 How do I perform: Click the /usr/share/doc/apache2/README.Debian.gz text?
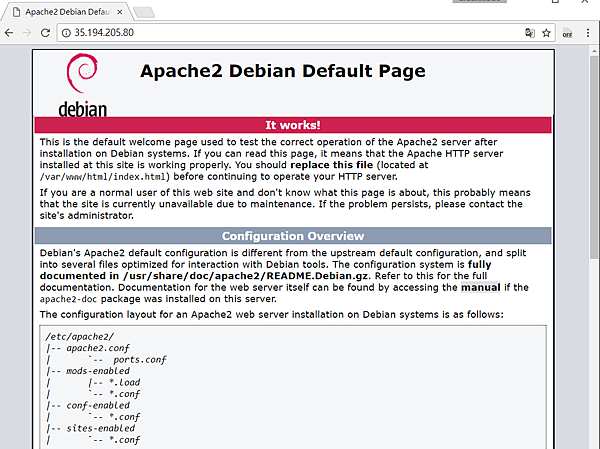click(x=246, y=276)
